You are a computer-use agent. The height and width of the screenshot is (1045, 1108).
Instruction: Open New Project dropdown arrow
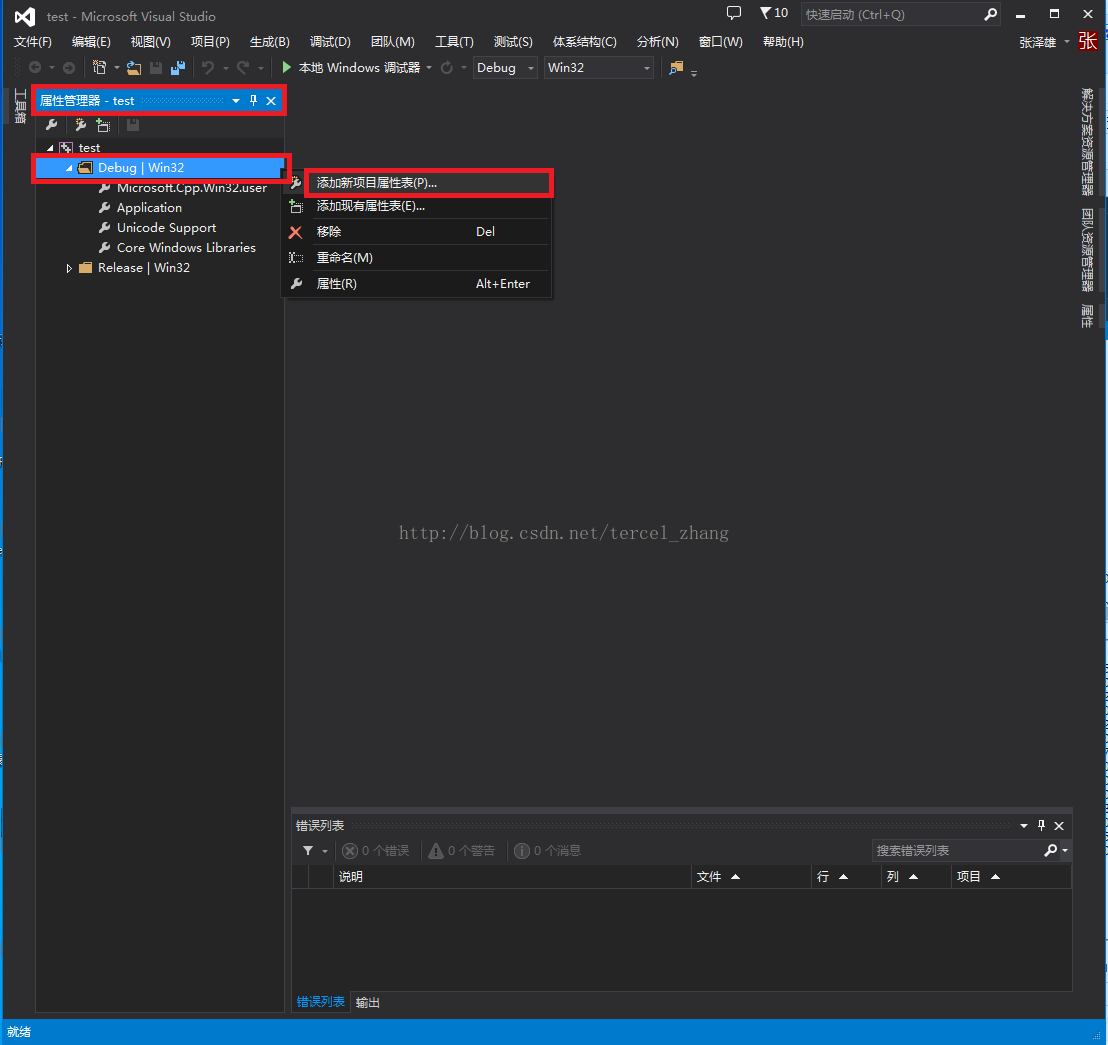tap(117, 68)
